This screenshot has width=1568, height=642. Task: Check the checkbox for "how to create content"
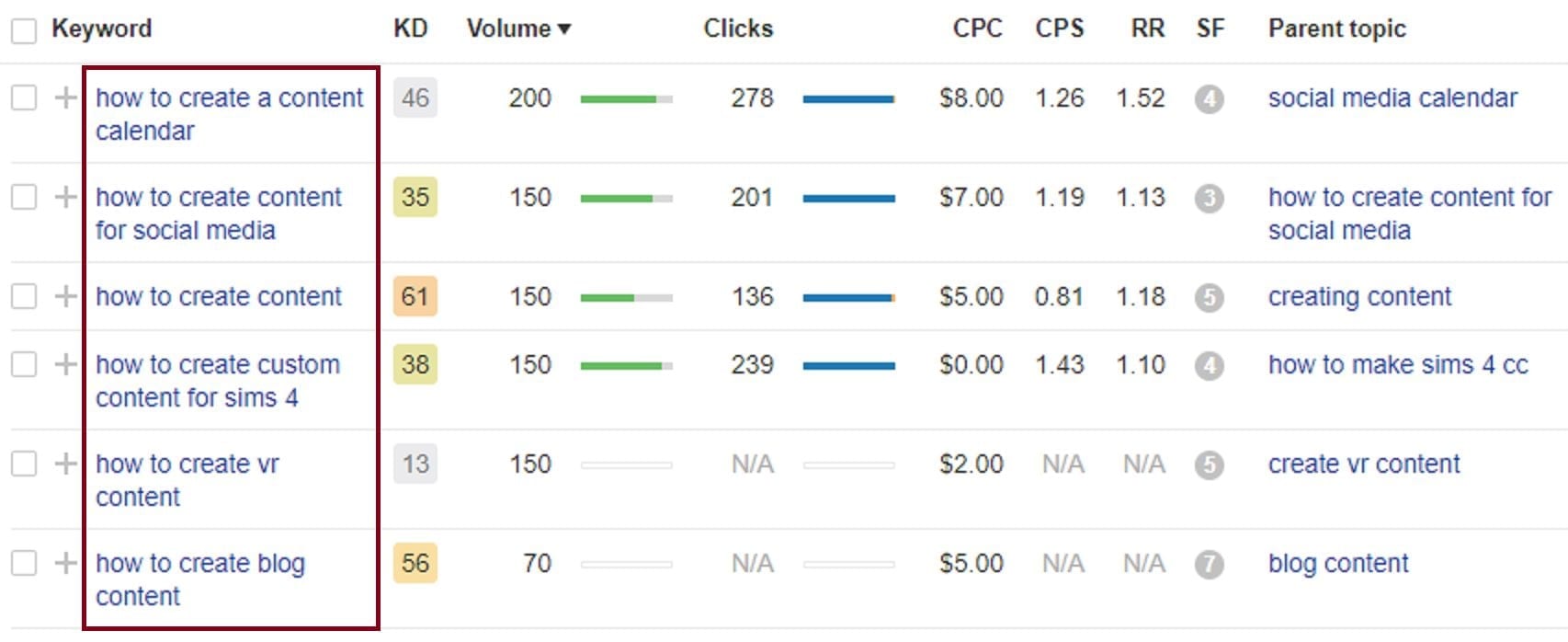click(x=23, y=296)
